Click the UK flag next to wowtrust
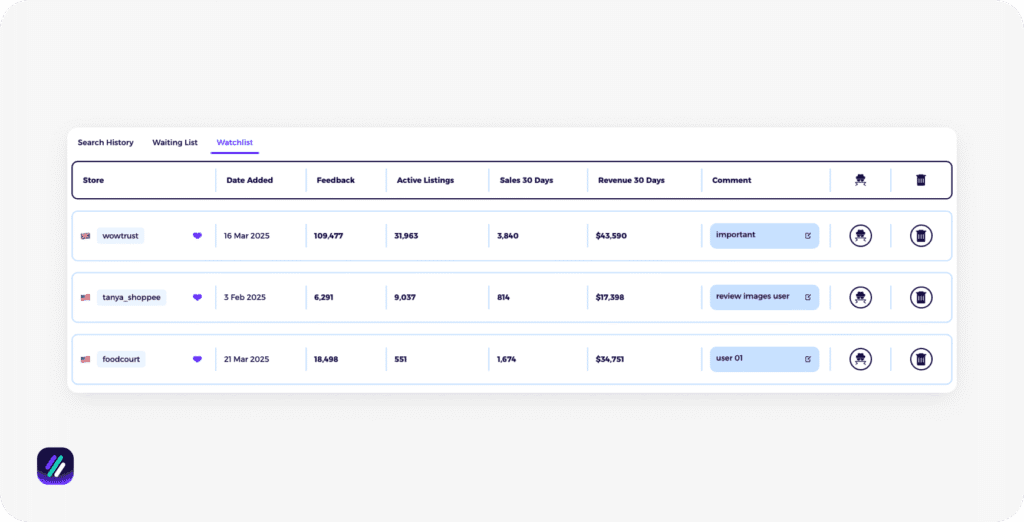The image size is (1024, 522). 86,236
